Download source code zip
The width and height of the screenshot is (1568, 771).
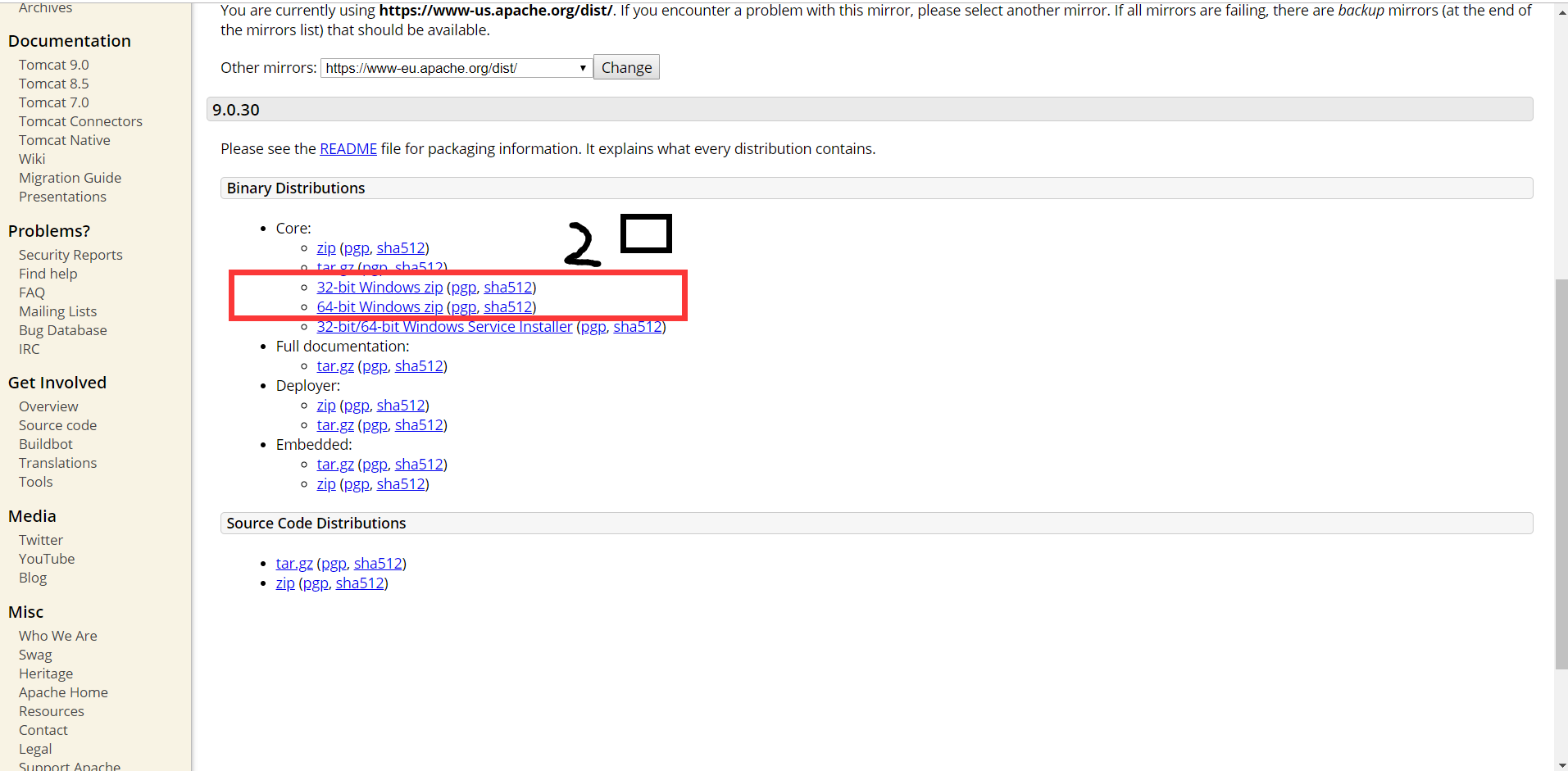285,583
